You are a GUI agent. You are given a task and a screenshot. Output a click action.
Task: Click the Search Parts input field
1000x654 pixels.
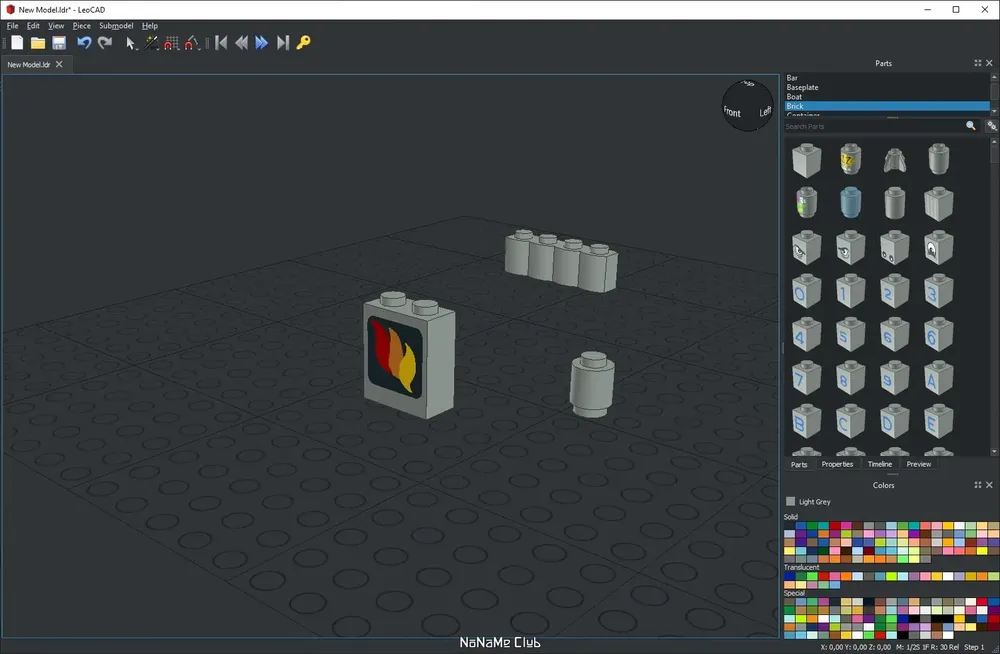pos(874,126)
